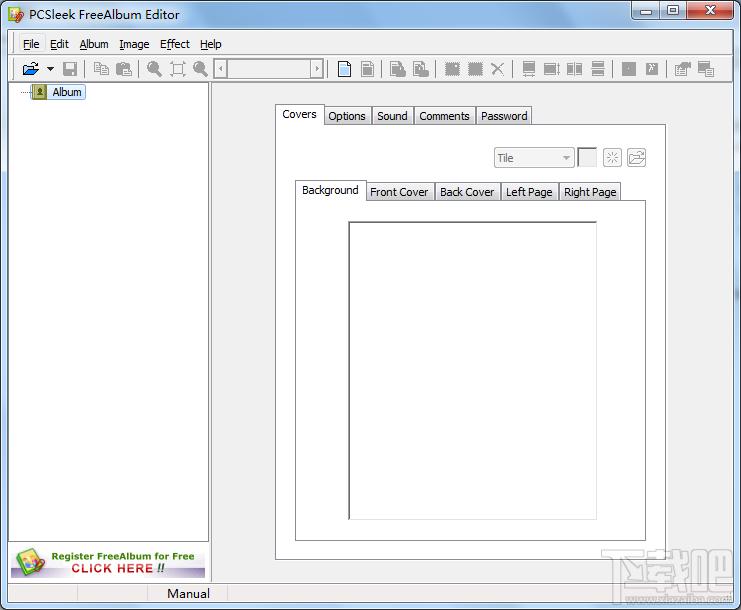Open the Album menu
Screen dimensions: 741x610
click(x=94, y=44)
